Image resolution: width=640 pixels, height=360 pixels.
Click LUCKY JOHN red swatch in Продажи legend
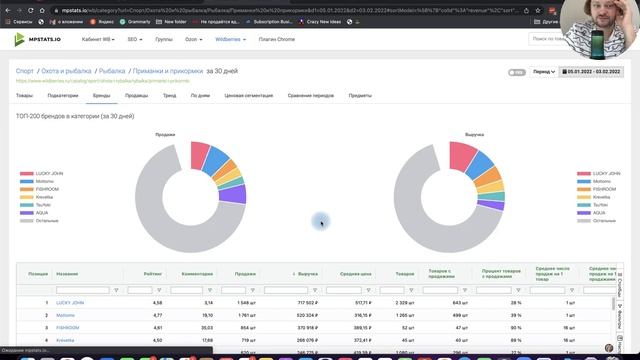(x=27, y=173)
